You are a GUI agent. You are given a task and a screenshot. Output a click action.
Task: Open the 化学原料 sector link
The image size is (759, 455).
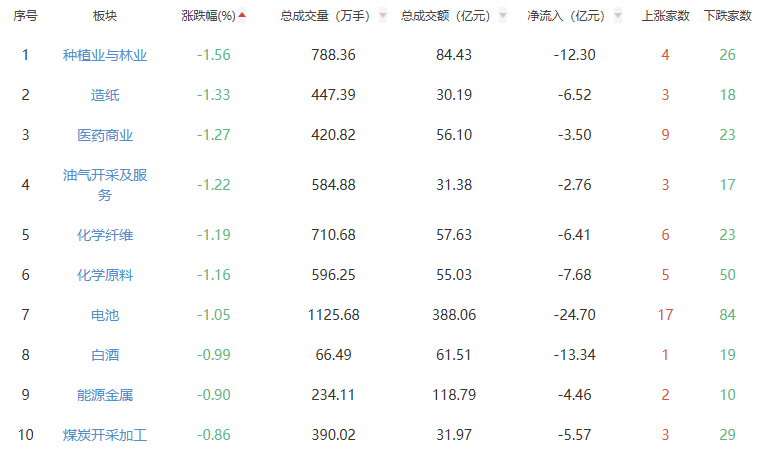[105, 275]
